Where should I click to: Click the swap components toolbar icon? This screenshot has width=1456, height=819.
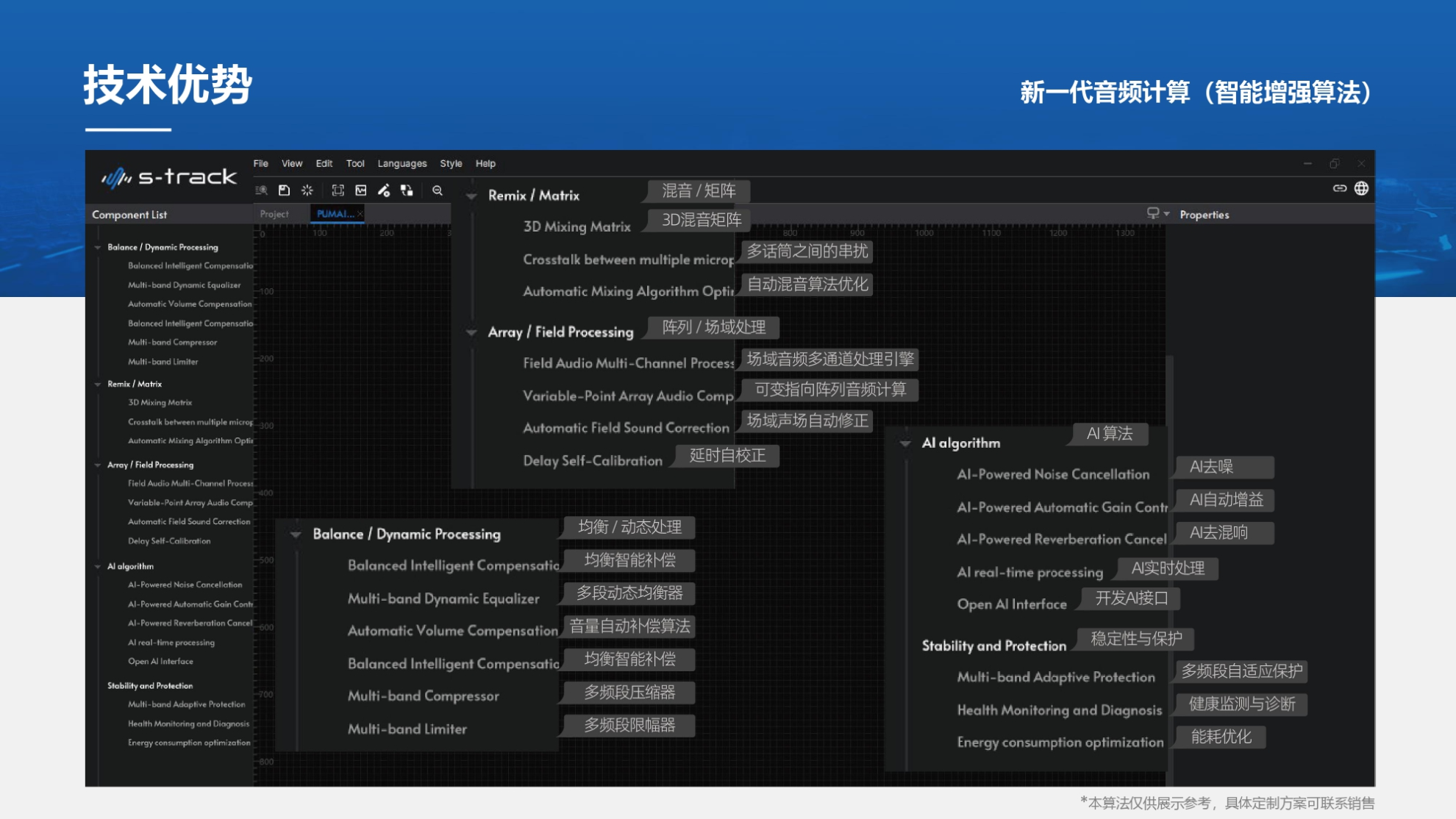coord(407,190)
